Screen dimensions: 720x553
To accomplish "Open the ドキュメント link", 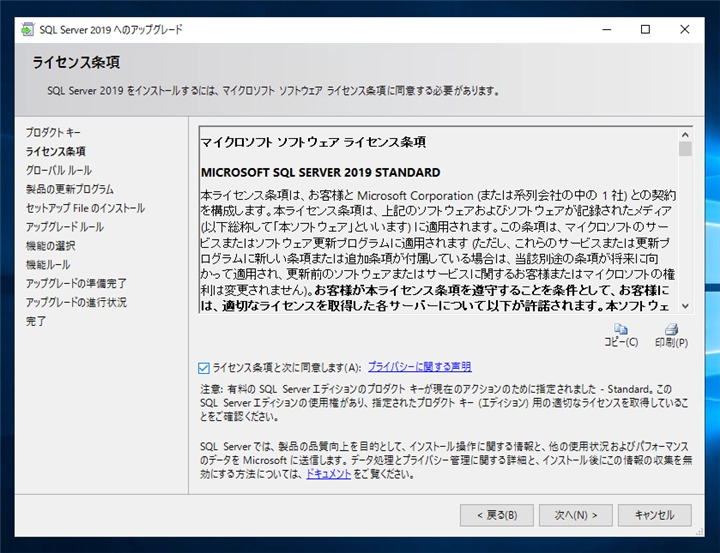I will (328, 474).
